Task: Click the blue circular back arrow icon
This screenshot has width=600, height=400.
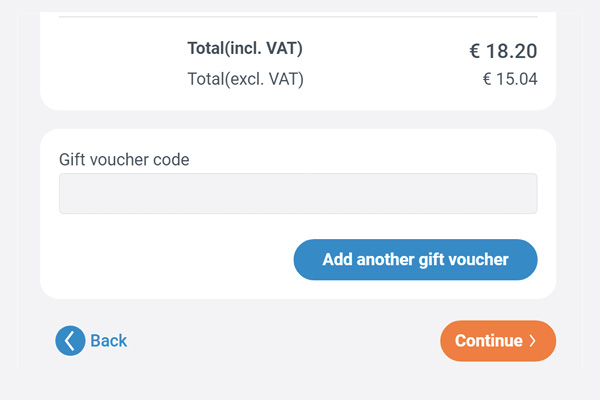Action: pos(70,341)
